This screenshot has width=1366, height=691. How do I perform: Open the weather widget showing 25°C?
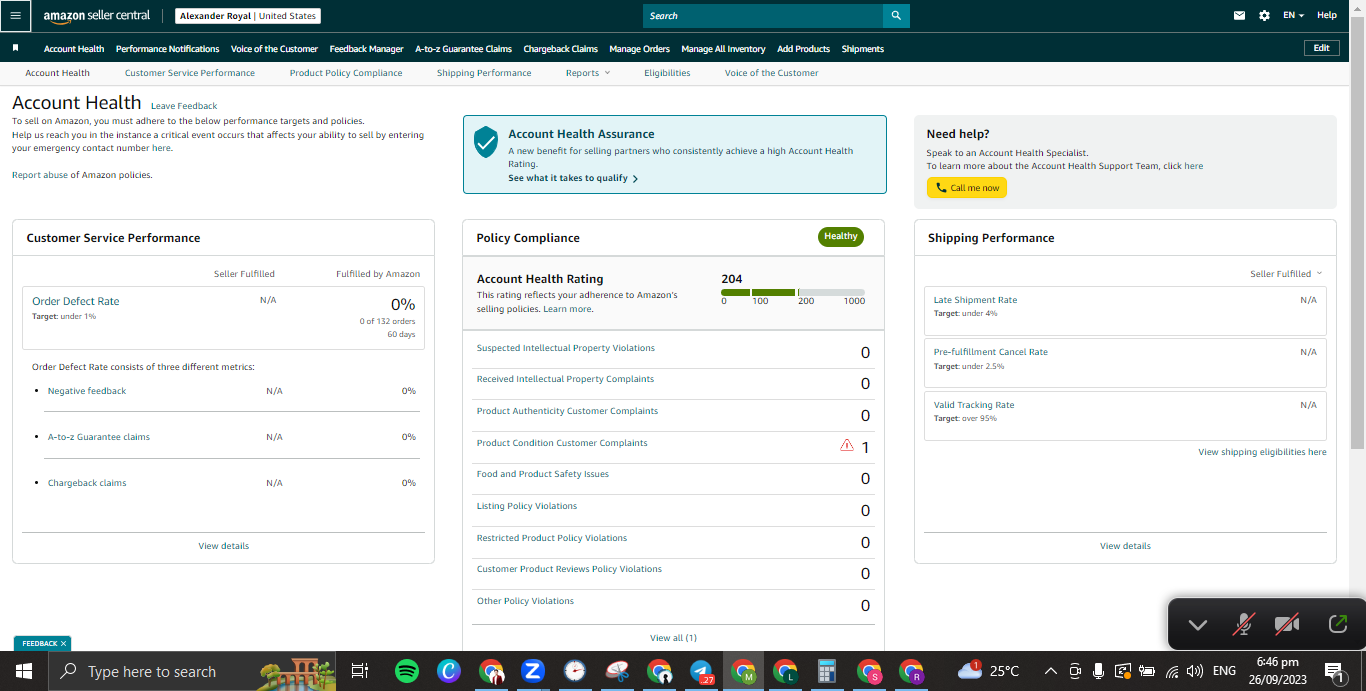(988, 671)
